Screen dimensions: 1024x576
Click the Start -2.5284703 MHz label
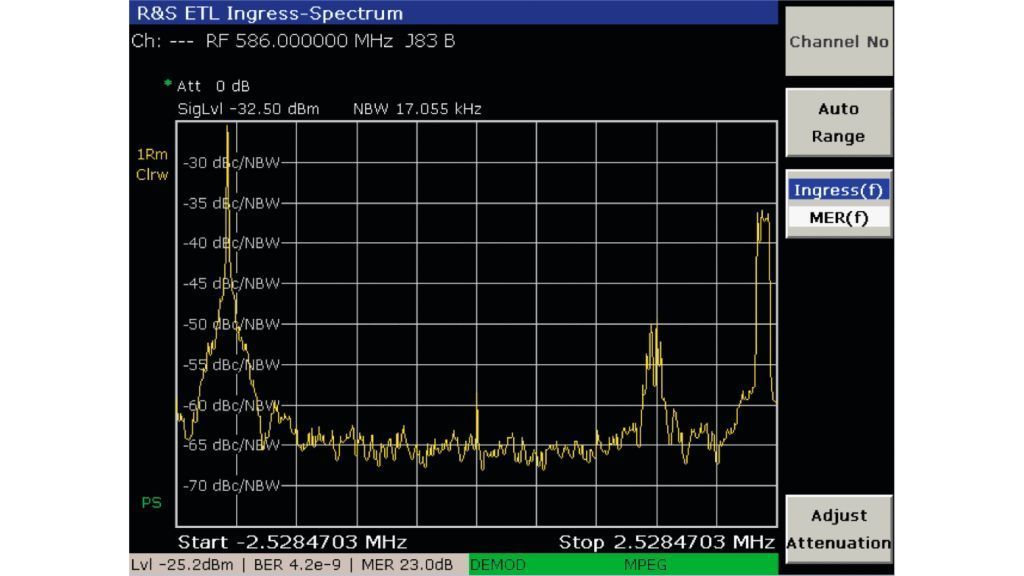(292, 542)
